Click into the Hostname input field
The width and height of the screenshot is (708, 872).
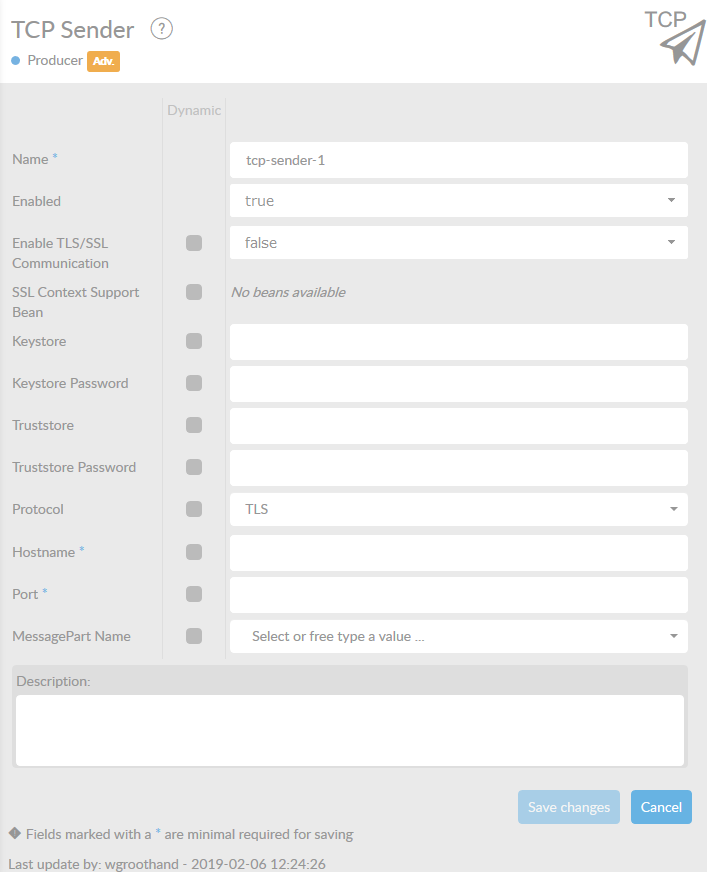tap(458, 552)
